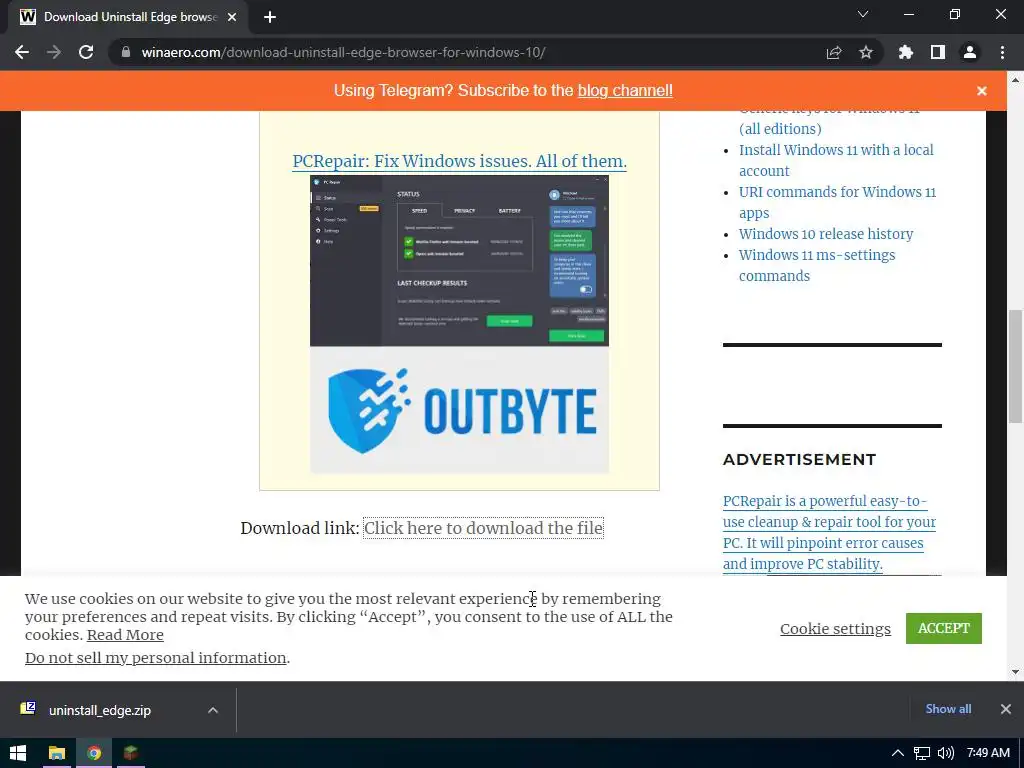
Task: Open the tab search chevron
Action: 863,14
